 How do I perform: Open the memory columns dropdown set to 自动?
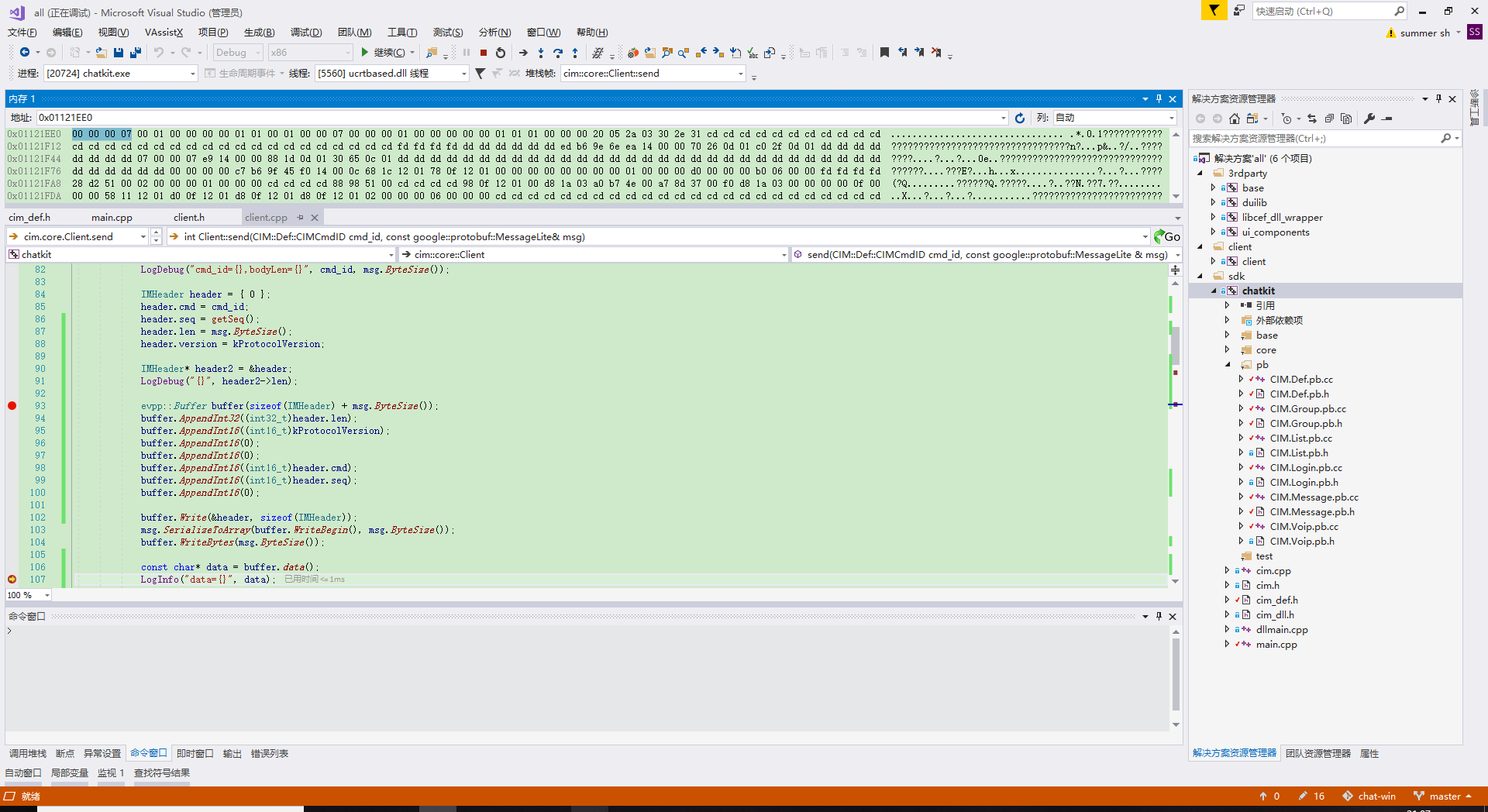pos(1114,118)
